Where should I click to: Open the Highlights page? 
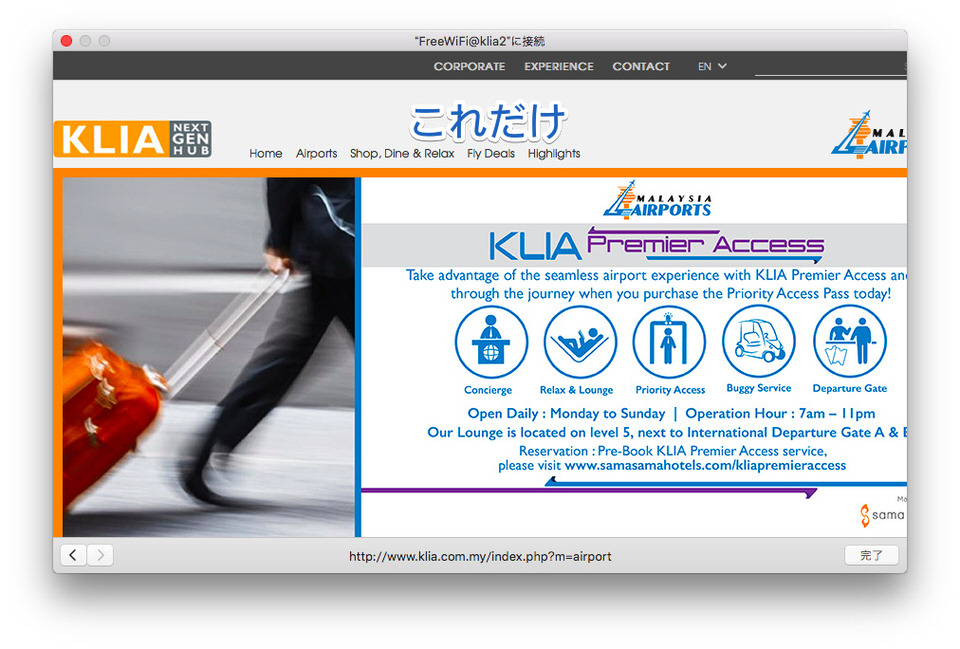pyautogui.click(x=554, y=154)
